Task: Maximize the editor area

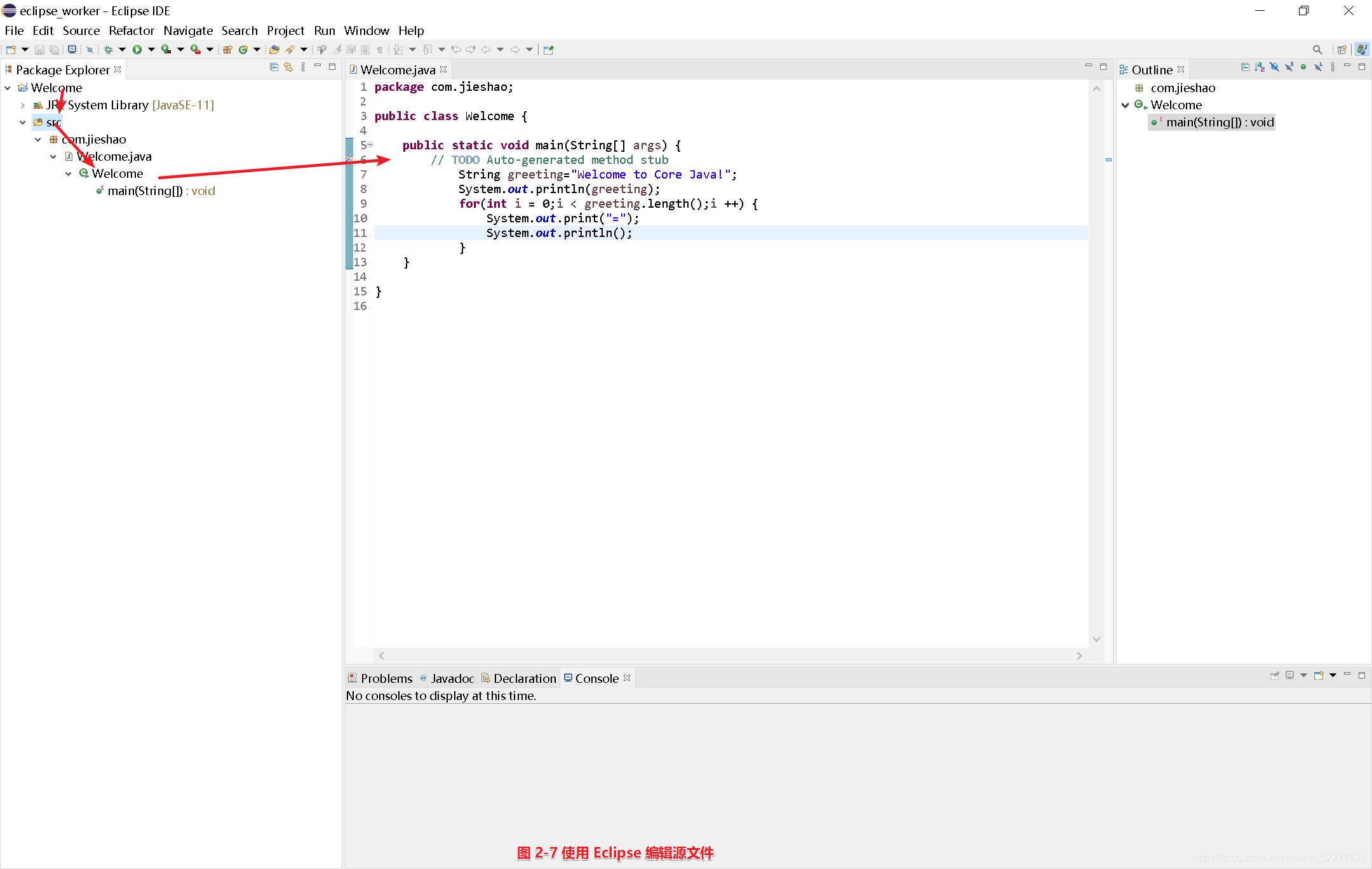Action: coord(1103,67)
